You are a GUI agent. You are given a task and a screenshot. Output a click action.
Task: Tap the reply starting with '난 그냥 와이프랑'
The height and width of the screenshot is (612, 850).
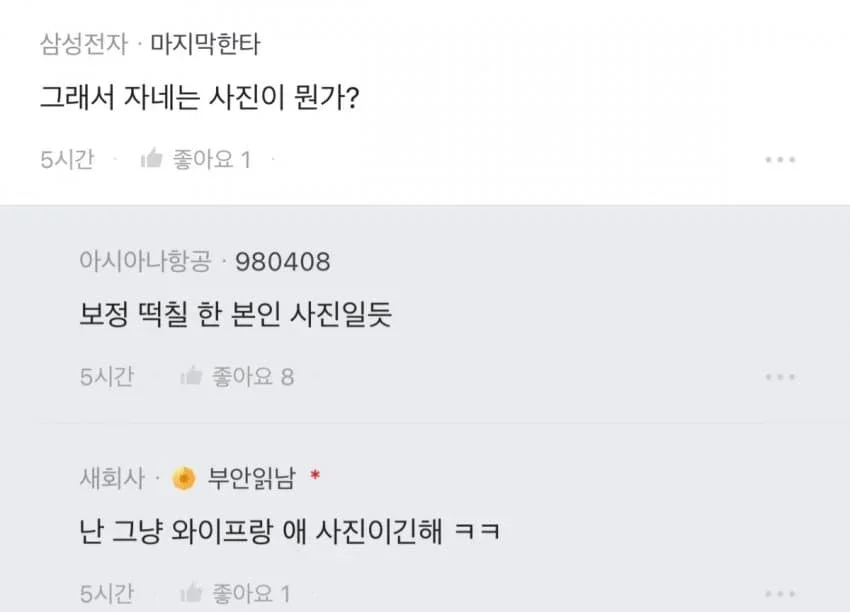point(289,532)
